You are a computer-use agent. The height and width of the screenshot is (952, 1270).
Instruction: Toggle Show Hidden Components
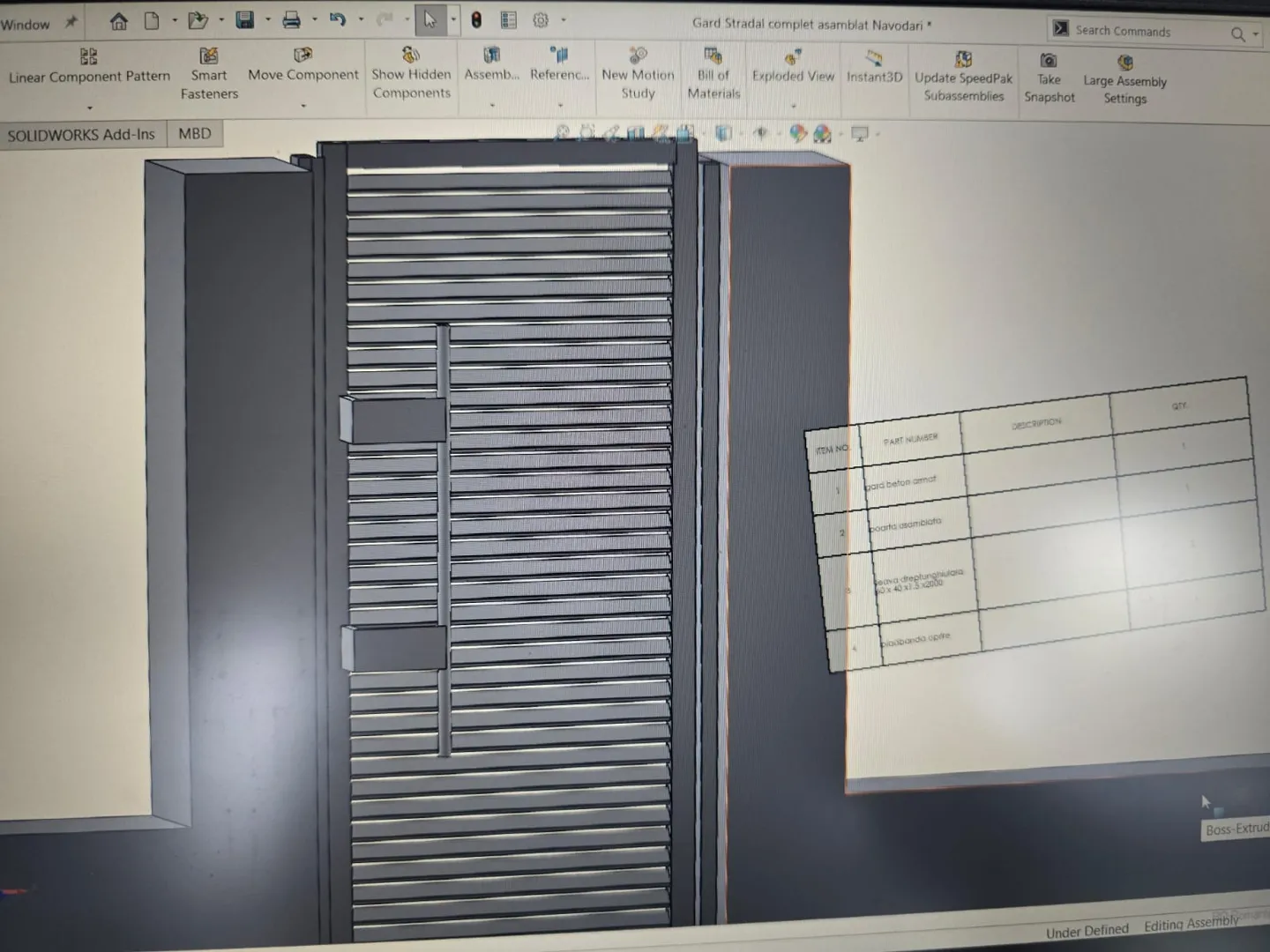point(411,74)
